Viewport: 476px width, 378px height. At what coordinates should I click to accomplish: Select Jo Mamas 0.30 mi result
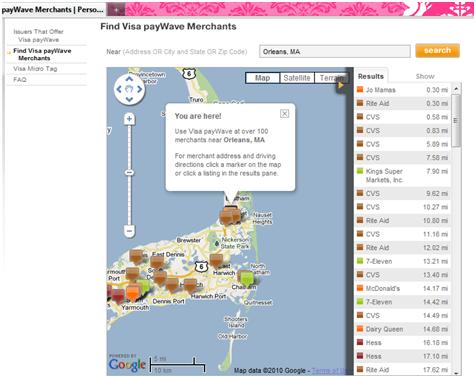click(x=403, y=90)
